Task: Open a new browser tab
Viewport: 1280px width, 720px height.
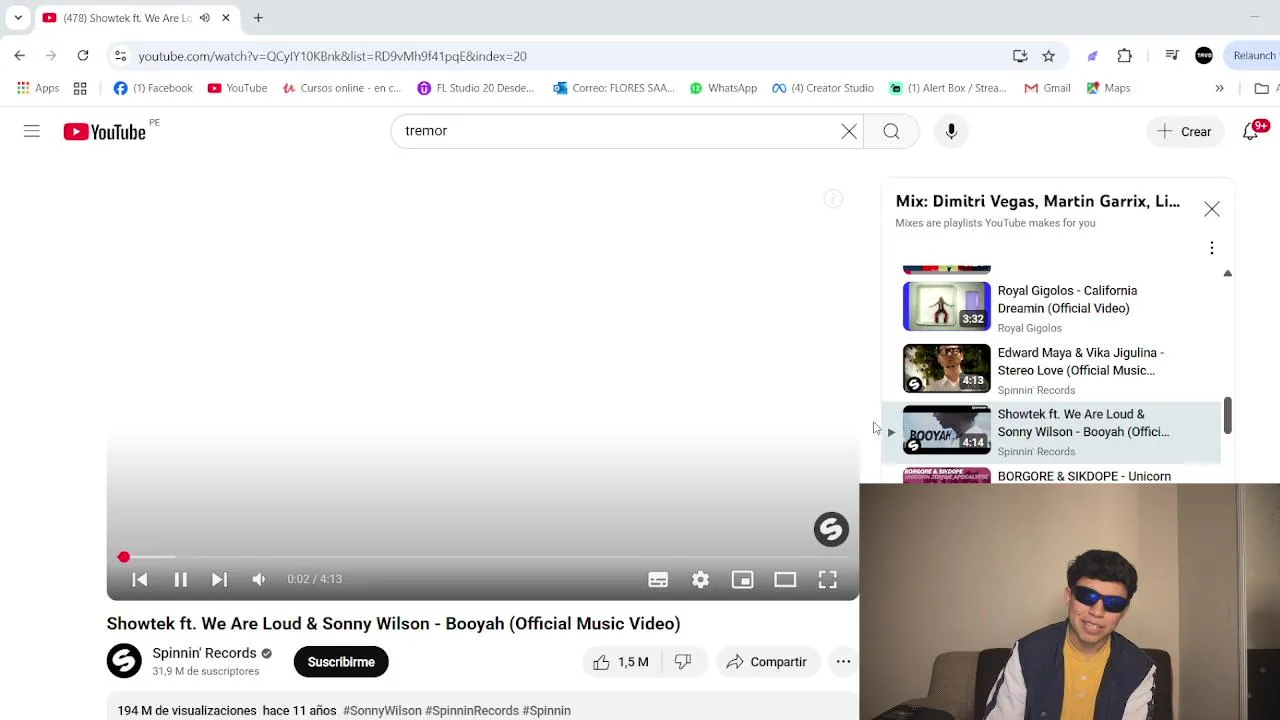Action: (x=258, y=18)
